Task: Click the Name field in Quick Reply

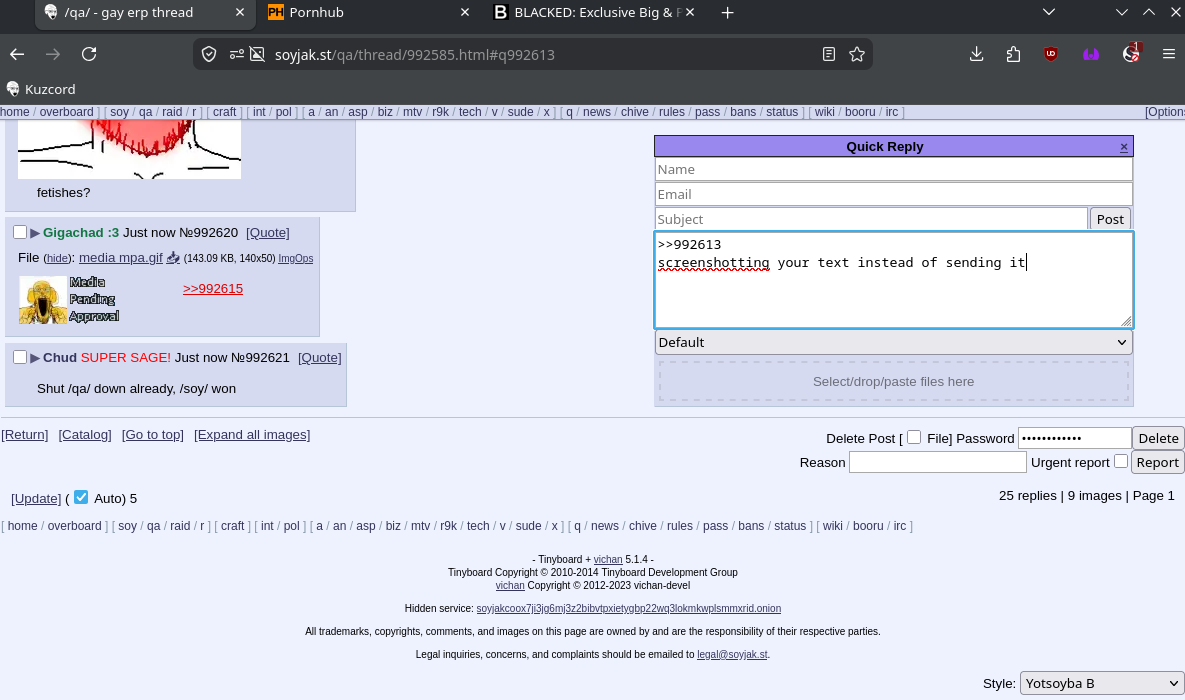Action: click(x=893, y=170)
